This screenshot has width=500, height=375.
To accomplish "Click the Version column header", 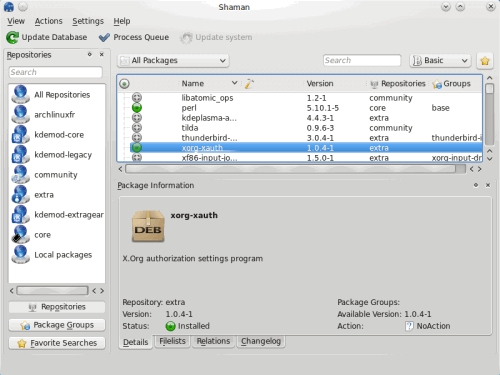I will coord(320,84).
